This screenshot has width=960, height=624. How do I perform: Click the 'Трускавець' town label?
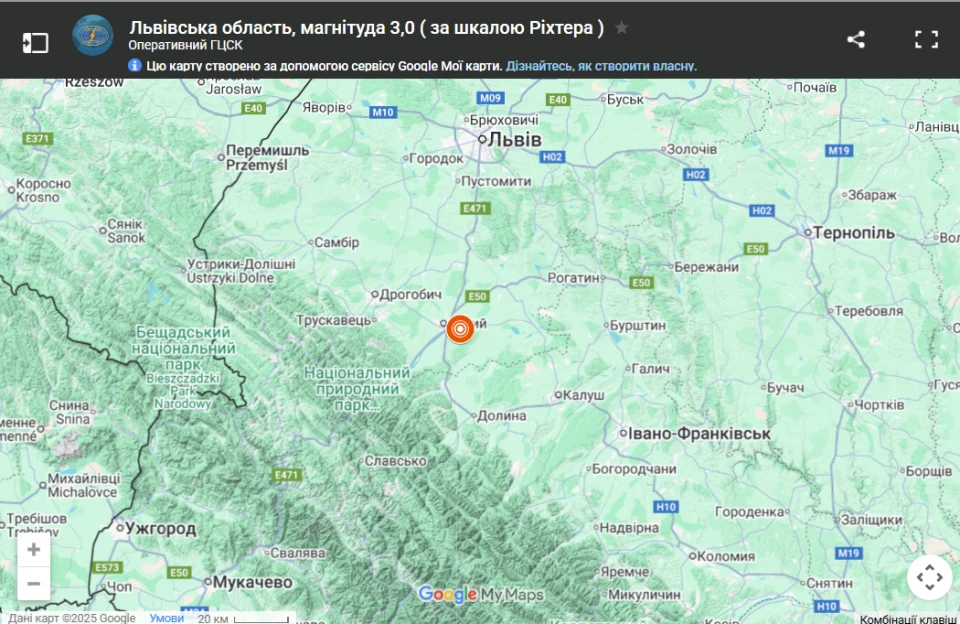coord(334,320)
